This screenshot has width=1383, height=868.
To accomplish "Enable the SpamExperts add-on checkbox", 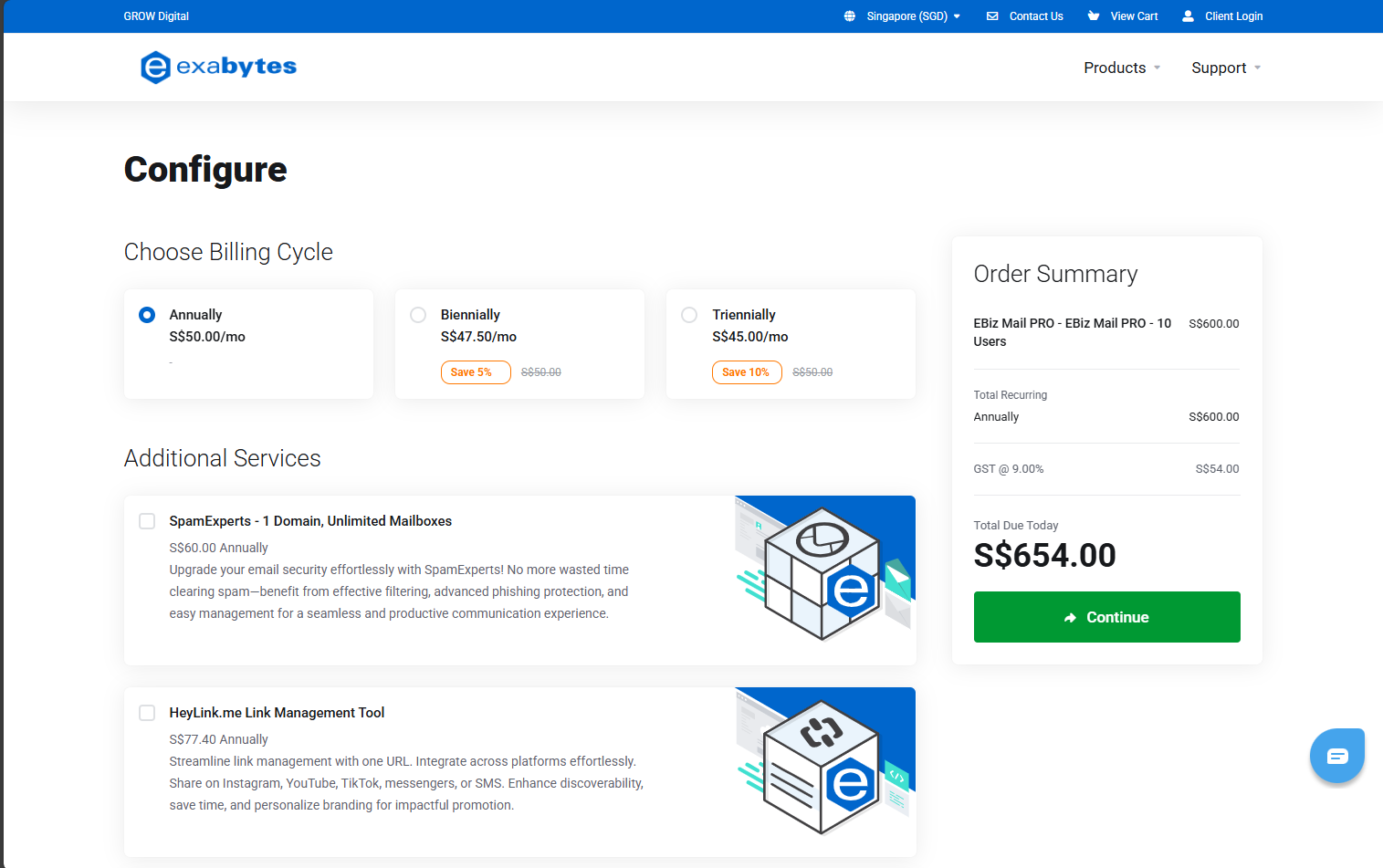I will click(147, 521).
